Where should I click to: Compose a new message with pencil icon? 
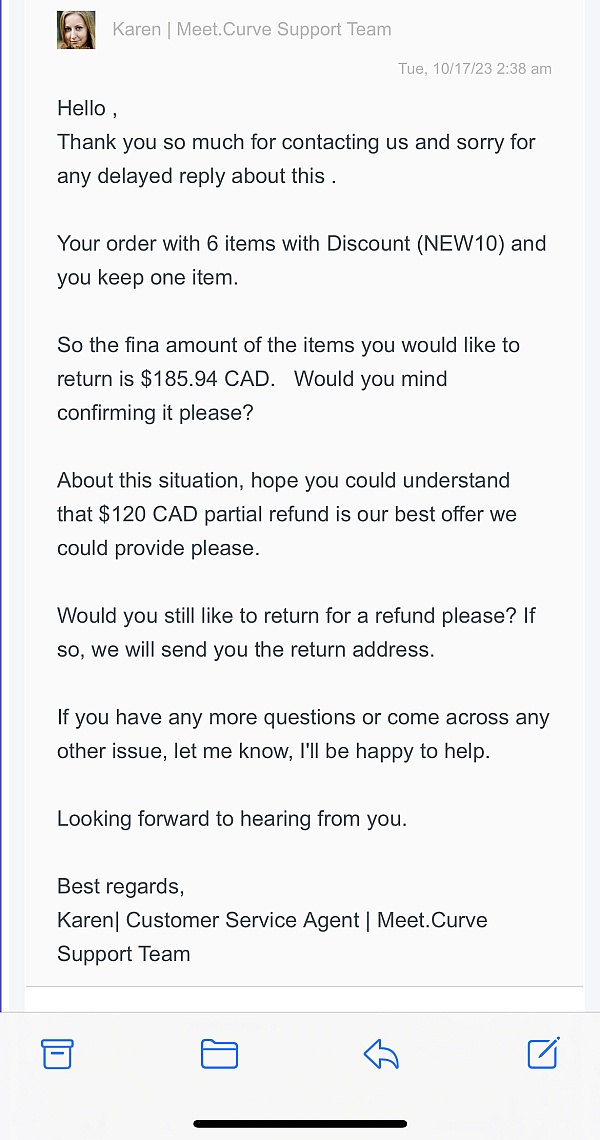(x=543, y=1052)
